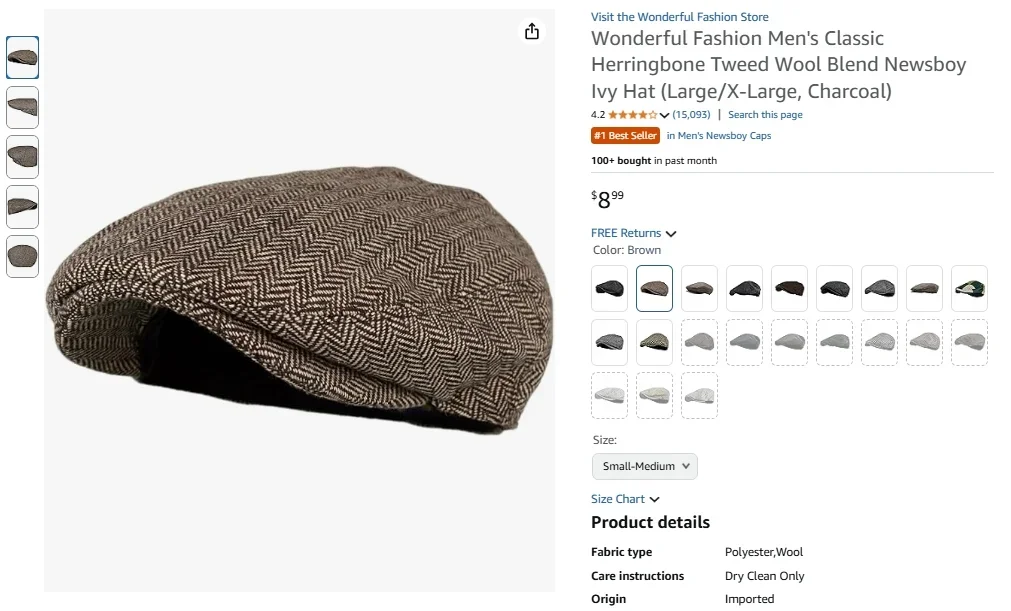1011x611 pixels.
Task: Select the bottom sidebar hat thumbnail
Action: [x=22, y=257]
